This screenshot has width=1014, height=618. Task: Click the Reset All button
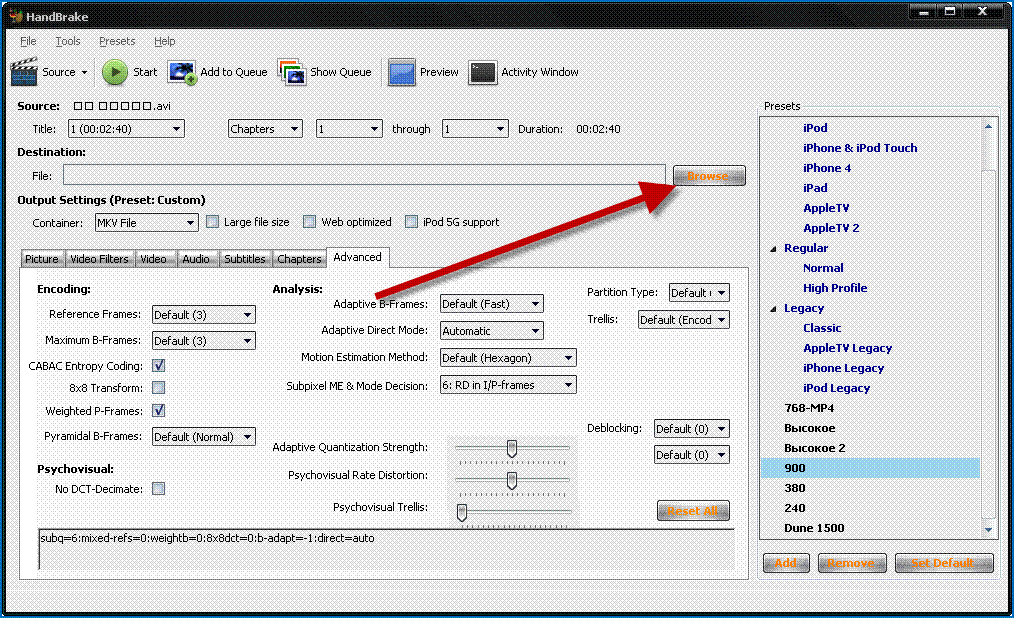coord(693,511)
